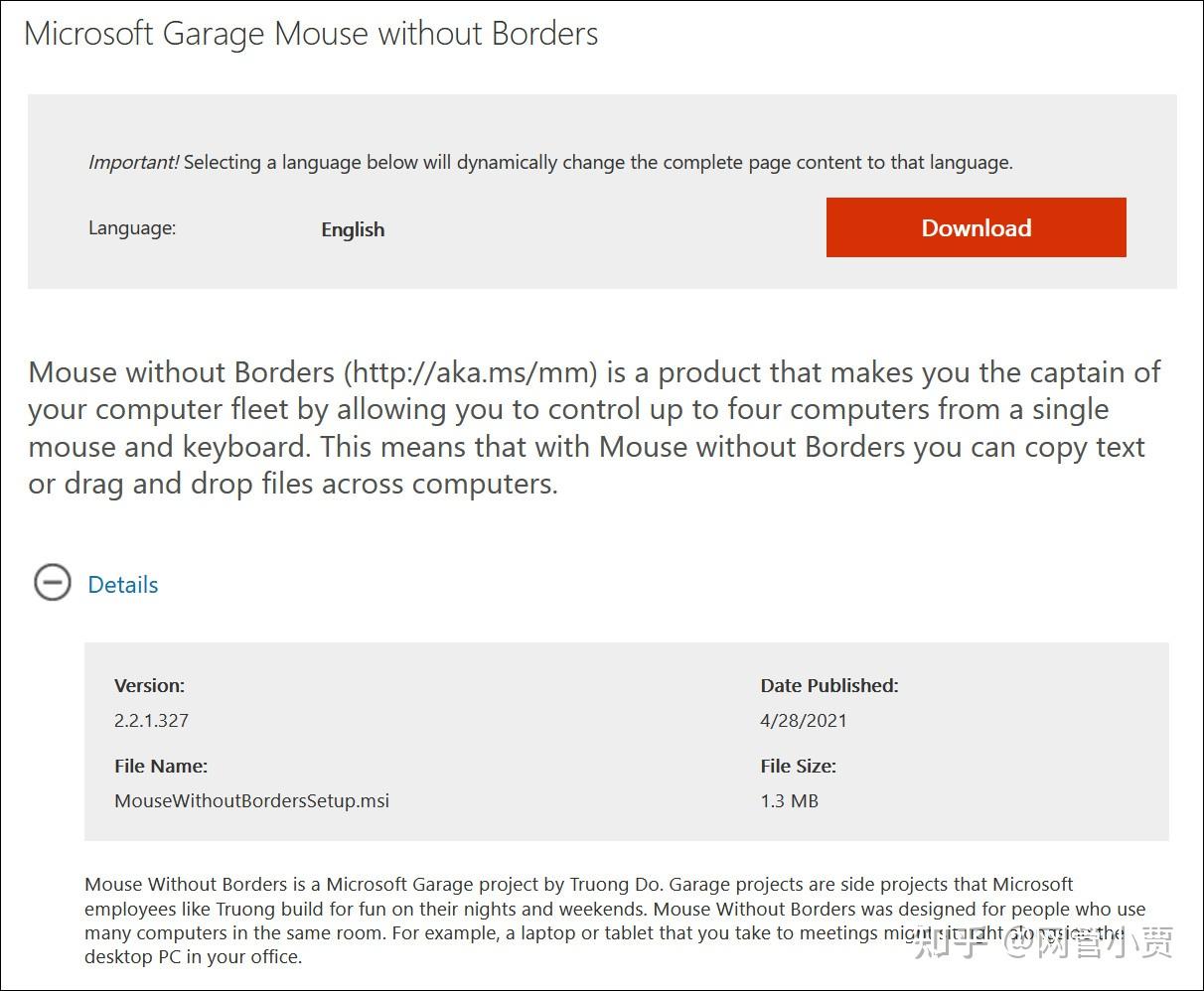1204x991 pixels.
Task: Click the filename MouseWithoutBordersSetup.msi
Action: 252,800
